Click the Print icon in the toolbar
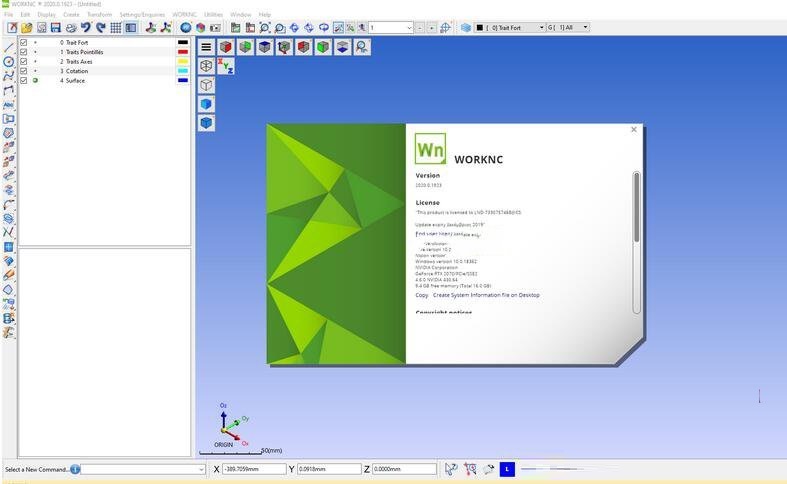Image resolution: width=787 pixels, height=484 pixels. 71,28
